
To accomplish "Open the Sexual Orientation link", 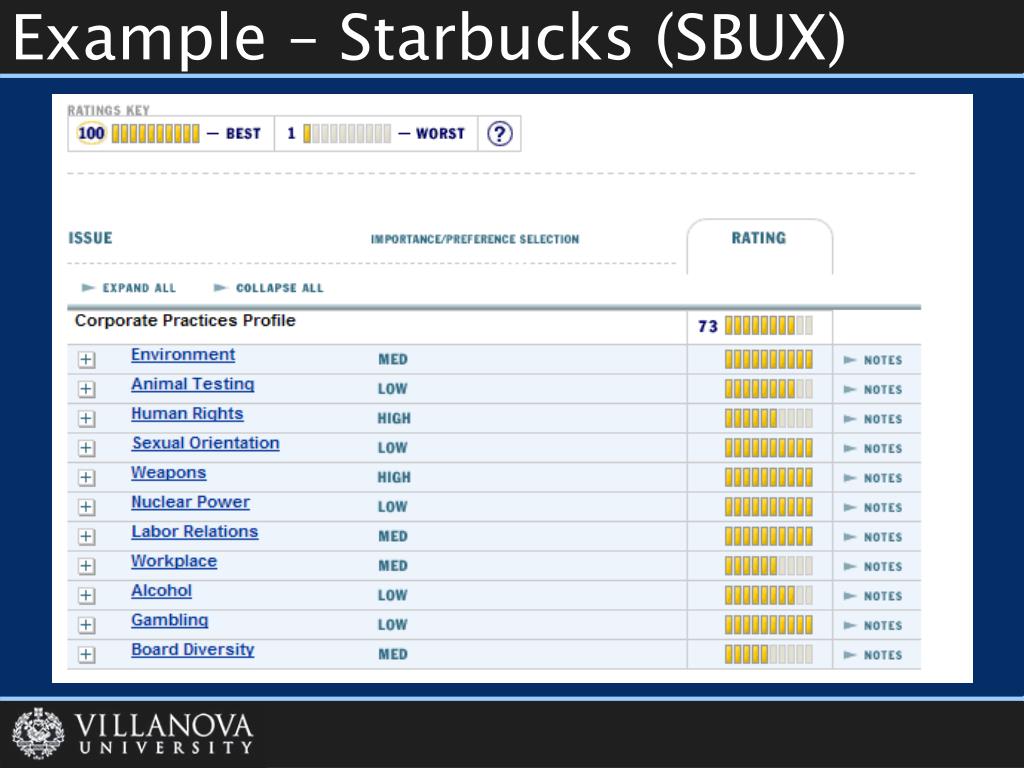I will [x=206, y=443].
